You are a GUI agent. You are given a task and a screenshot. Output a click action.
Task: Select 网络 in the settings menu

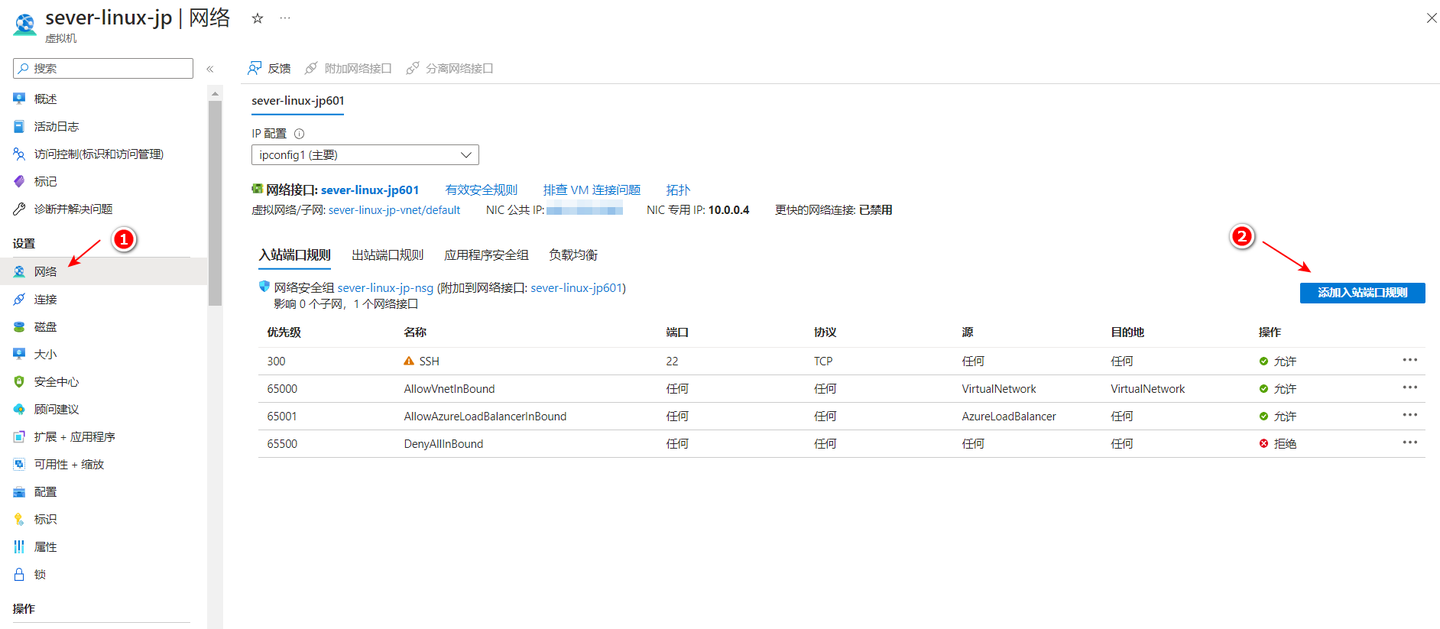coord(104,271)
